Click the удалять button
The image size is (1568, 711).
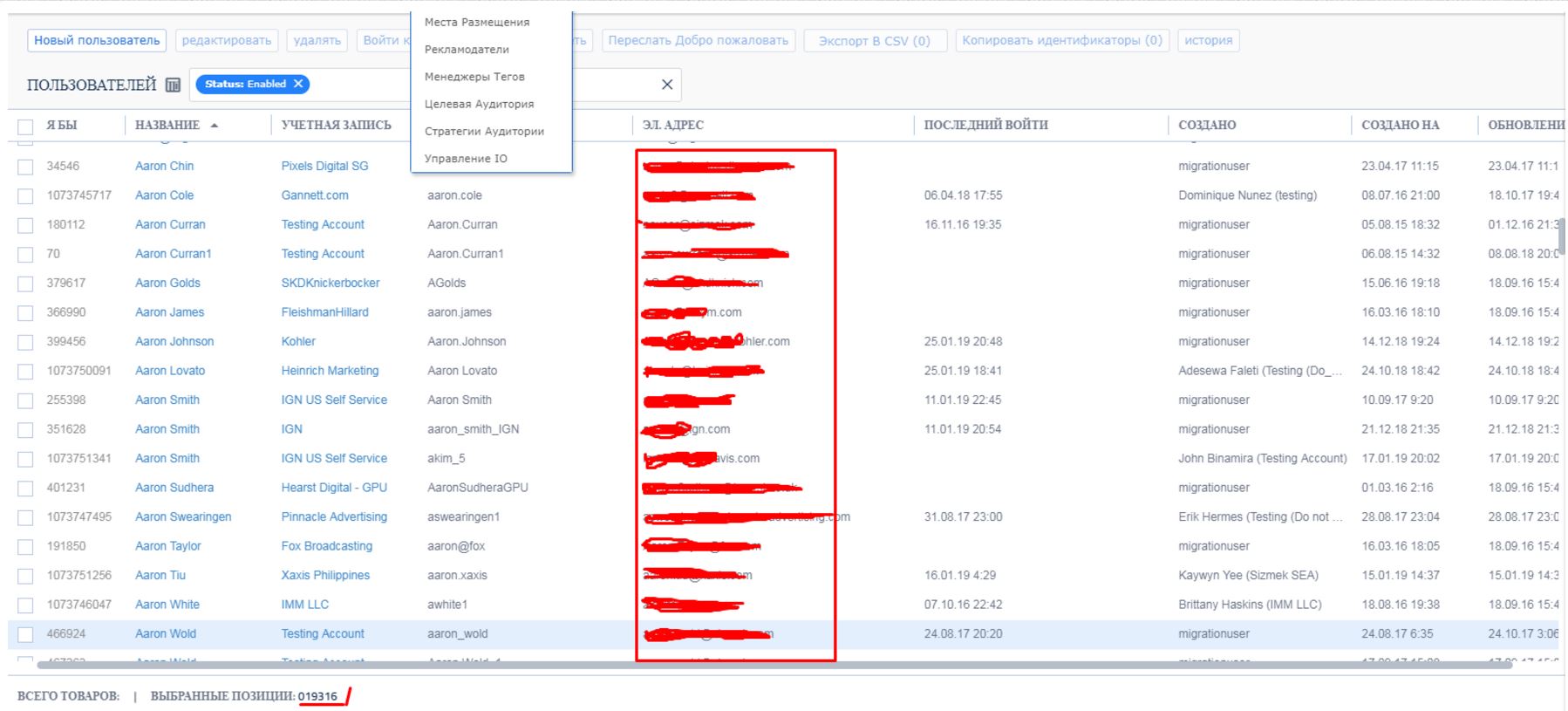(317, 40)
